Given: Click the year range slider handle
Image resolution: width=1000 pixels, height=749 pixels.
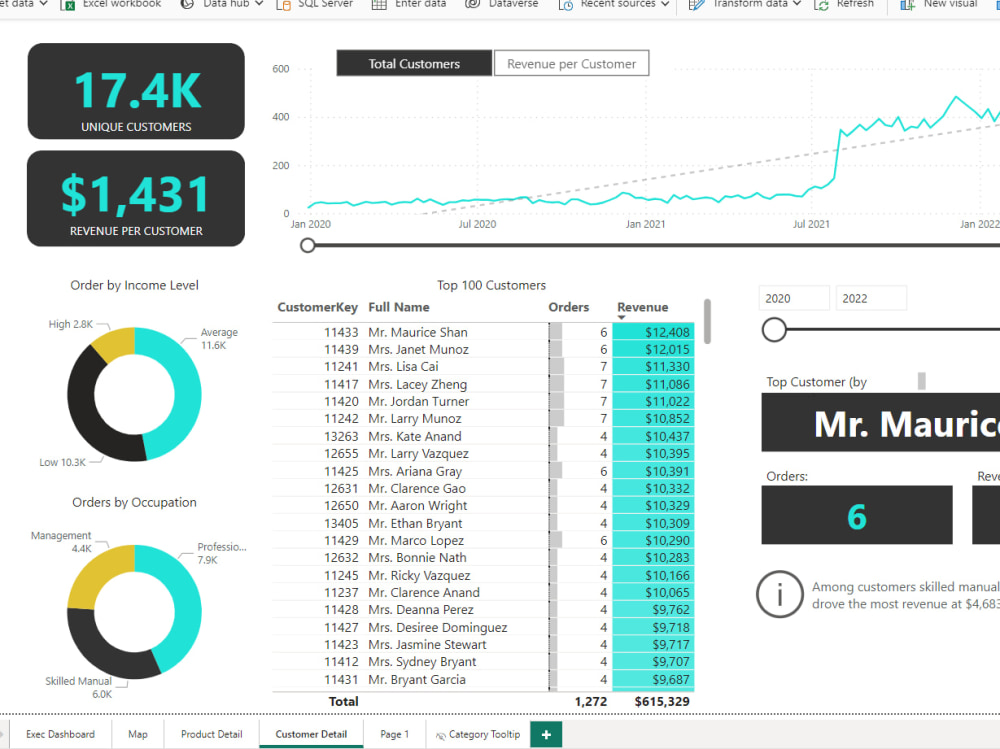Looking at the screenshot, I should tap(774, 330).
